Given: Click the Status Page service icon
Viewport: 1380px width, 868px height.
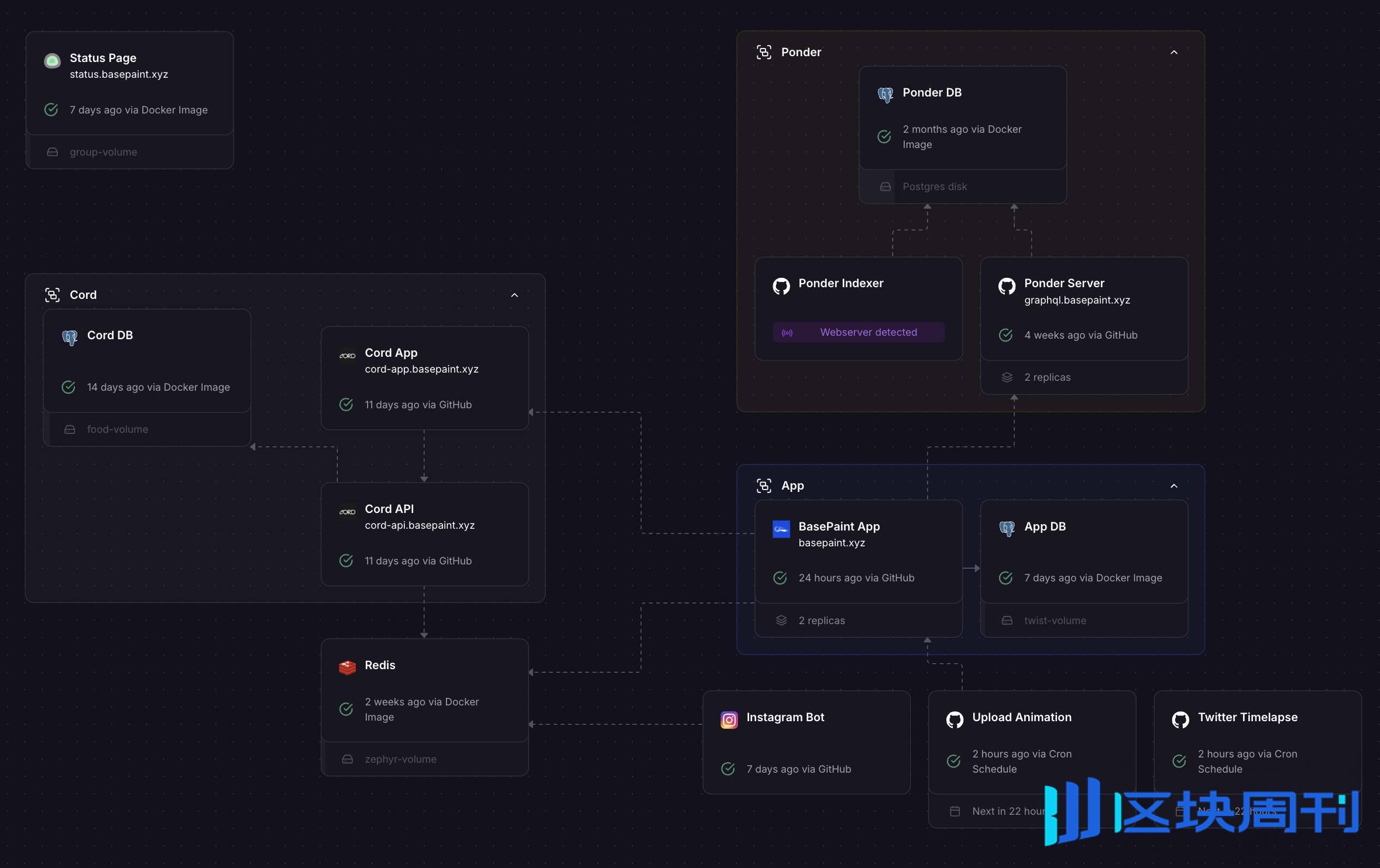Looking at the screenshot, I should [x=52, y=61].
